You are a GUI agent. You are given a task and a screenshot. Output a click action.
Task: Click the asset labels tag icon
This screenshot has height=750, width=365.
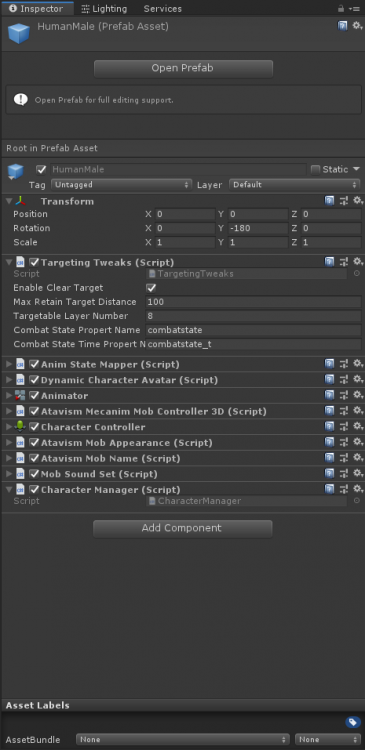tap(353, 722)
